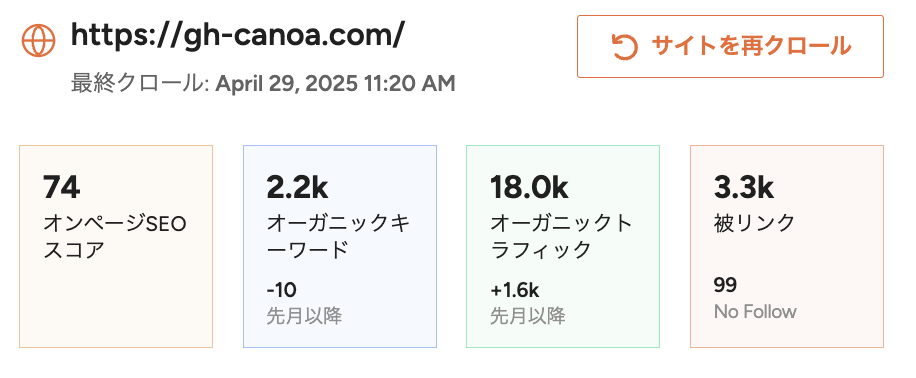This screenshot has width=916, height=378.
Task: Select the オーガニックキーワード card
Action: point(340,247)
